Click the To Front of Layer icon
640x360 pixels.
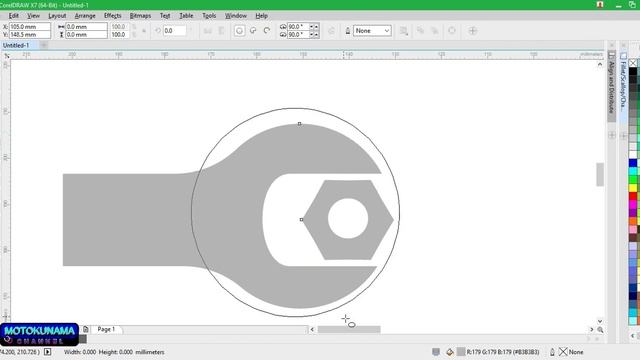pyautogui.click(x=420, y=31)
